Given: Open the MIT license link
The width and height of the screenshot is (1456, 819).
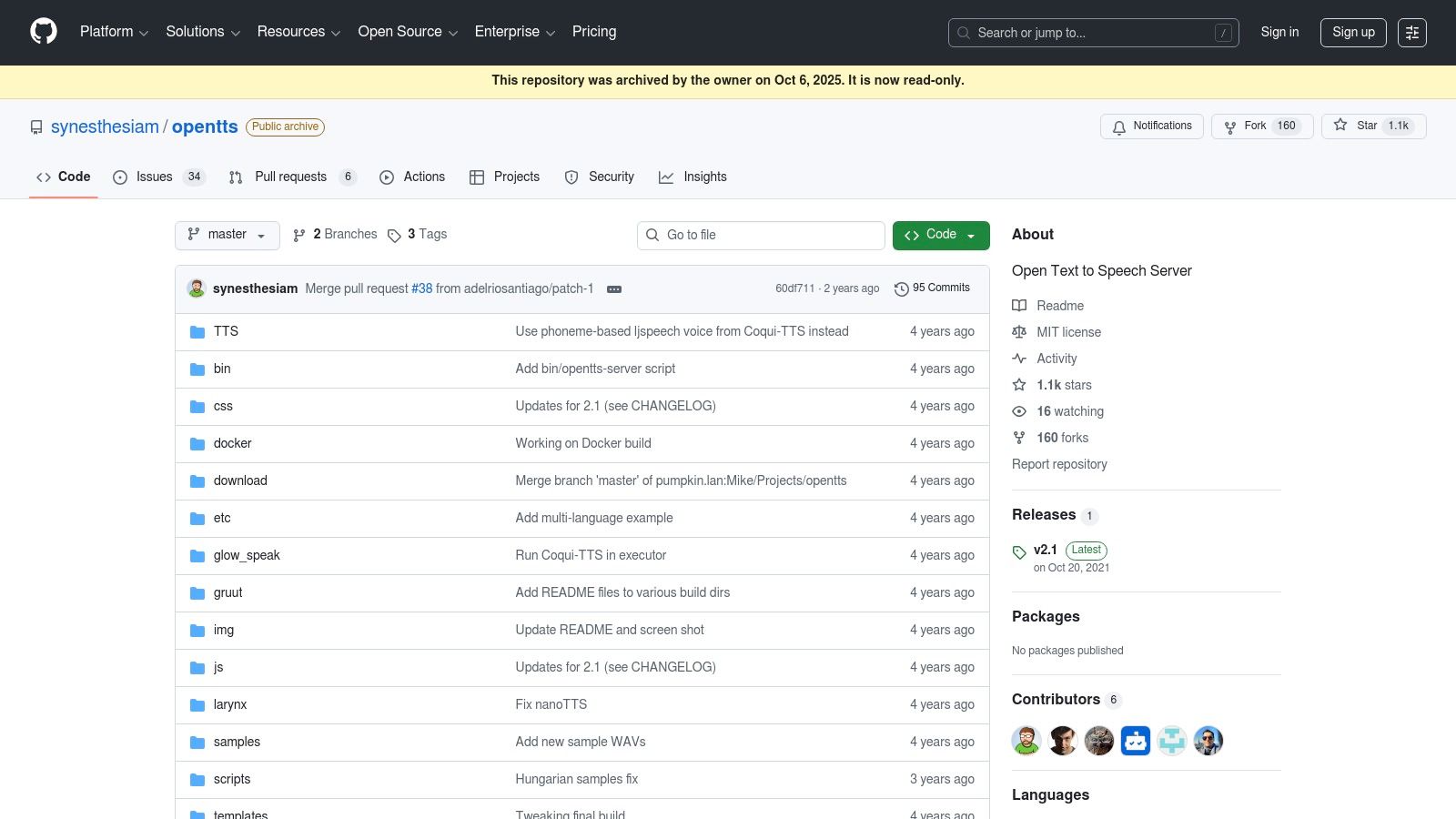Looking at the screenshot, I should [1068, 332].
